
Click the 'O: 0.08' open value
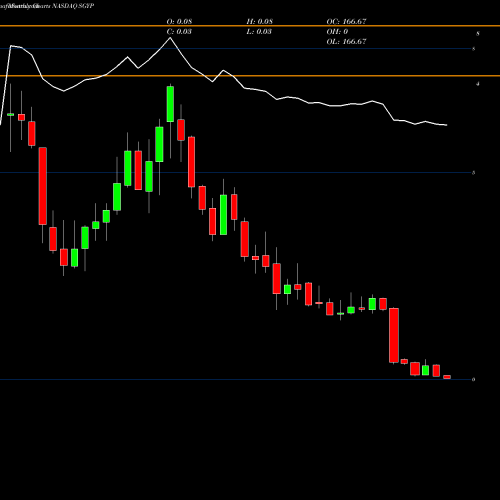tap(179, 21)
